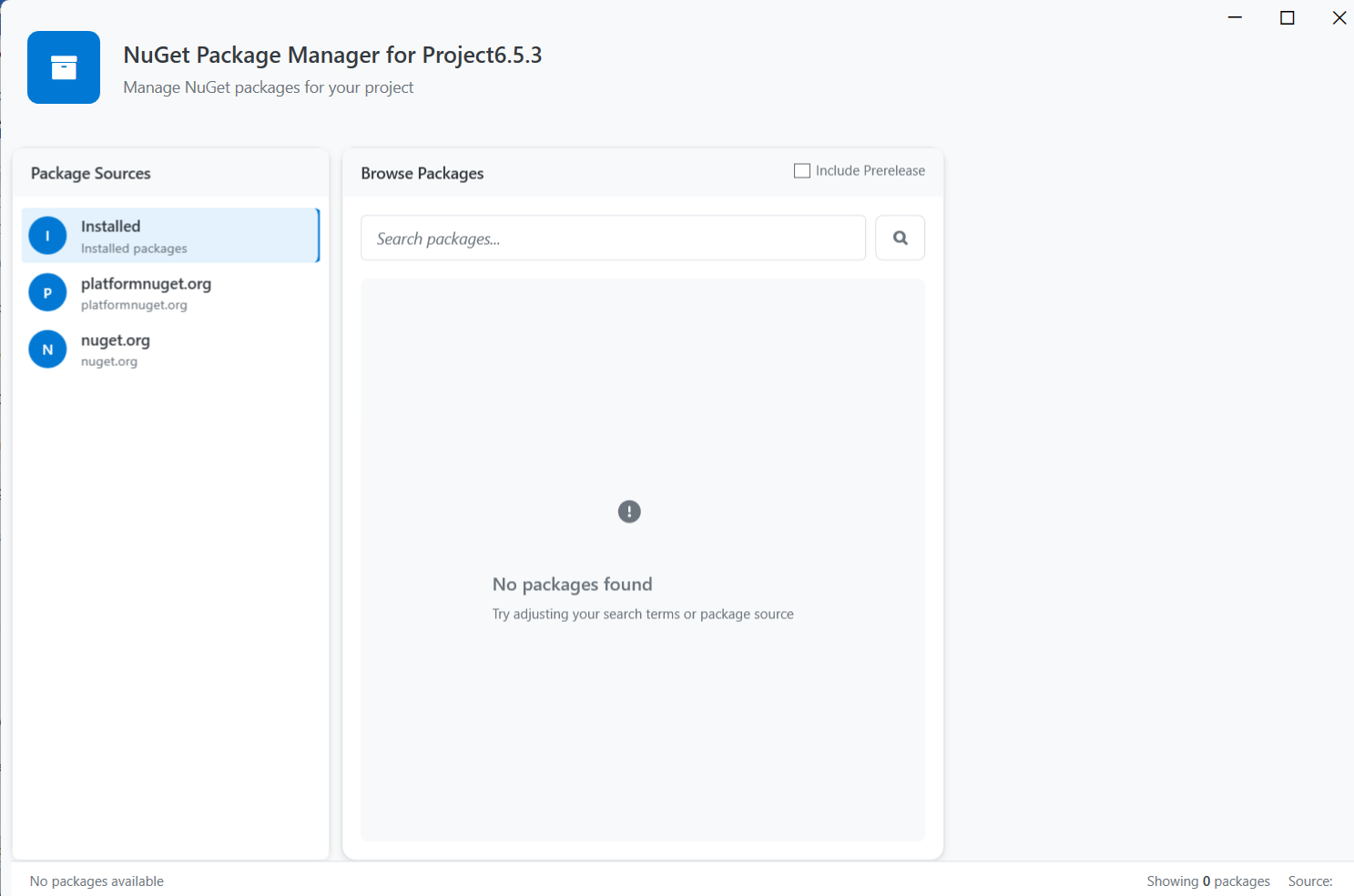Click the blue NuGet package box icon
The width and height of the screenshot is (1354, 896).
(x=64, y=67)
